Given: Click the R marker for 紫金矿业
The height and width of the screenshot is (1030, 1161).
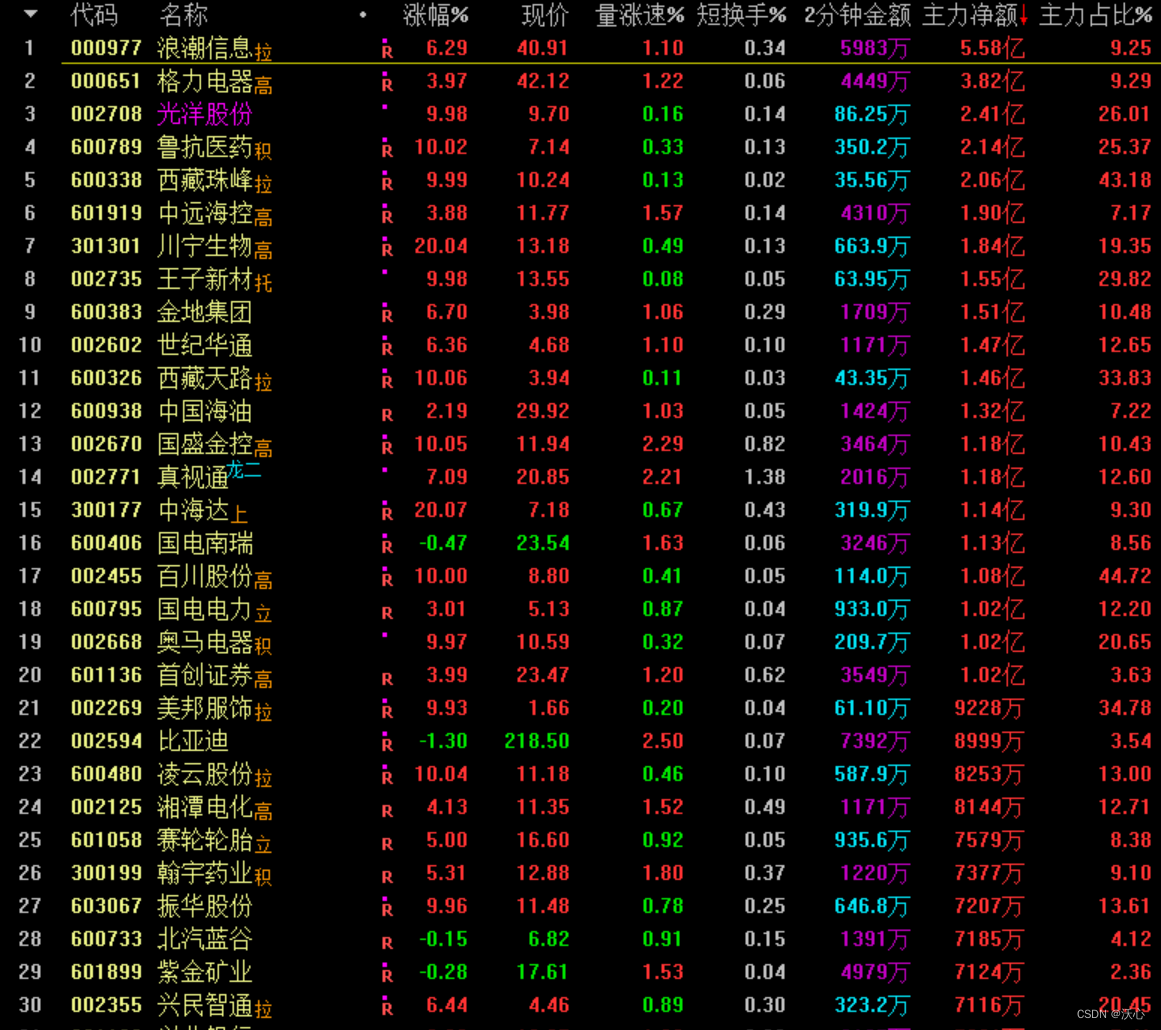Looking at the screenshot, I should pyautogui.click(x=387, y=974).
